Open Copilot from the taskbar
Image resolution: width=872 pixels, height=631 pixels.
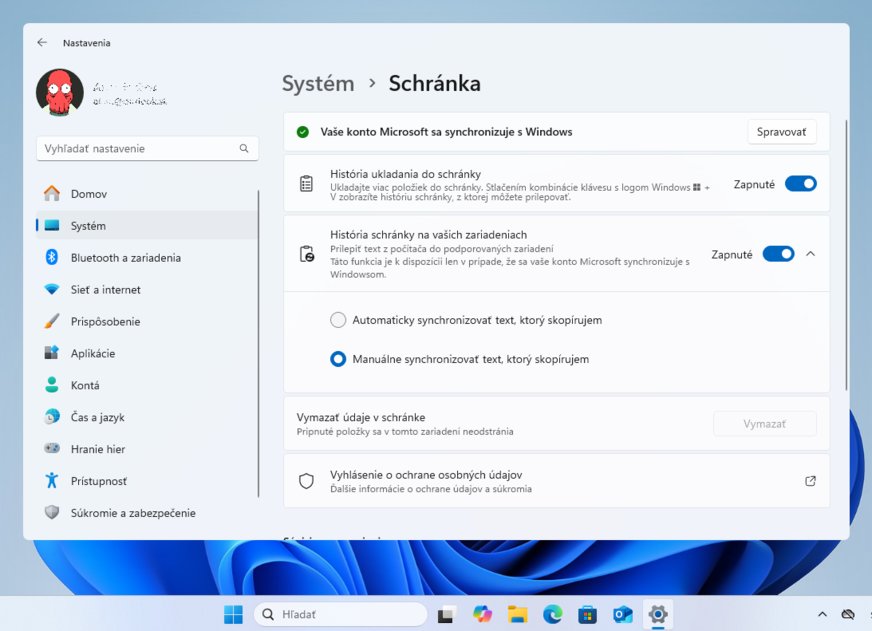pyautogui.click(x=482, y=614)
